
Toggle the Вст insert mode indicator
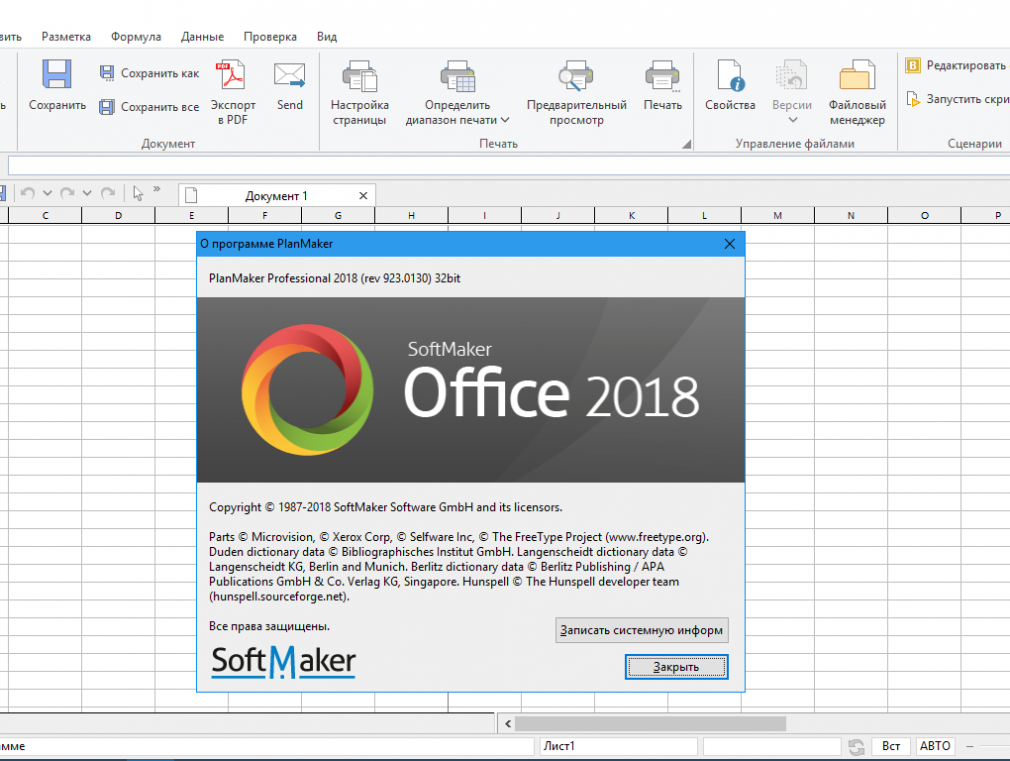[891, 746]
